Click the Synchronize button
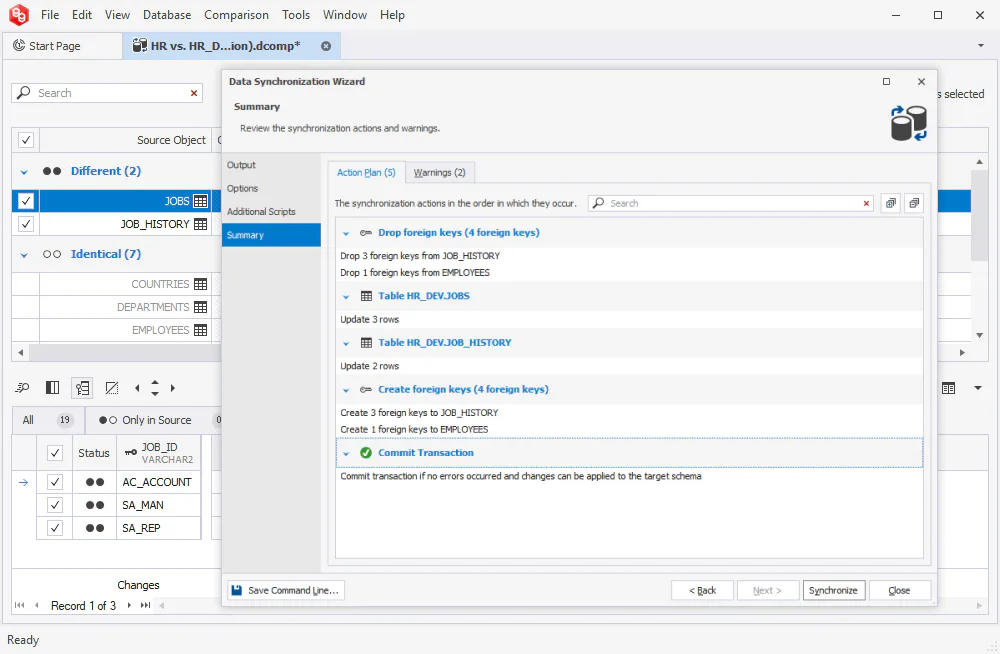The width and height of the screenshot is (1000, 654). pos(834,590)
